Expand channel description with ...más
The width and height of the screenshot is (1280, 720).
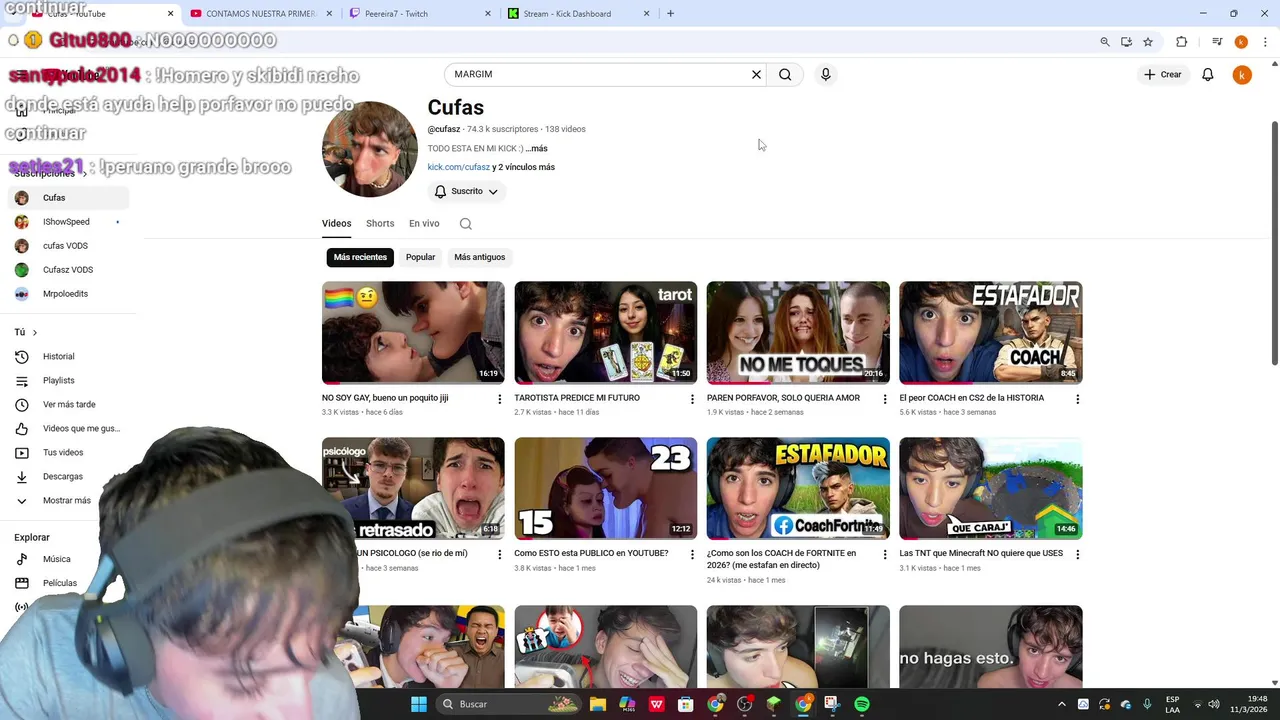[537, 148]
